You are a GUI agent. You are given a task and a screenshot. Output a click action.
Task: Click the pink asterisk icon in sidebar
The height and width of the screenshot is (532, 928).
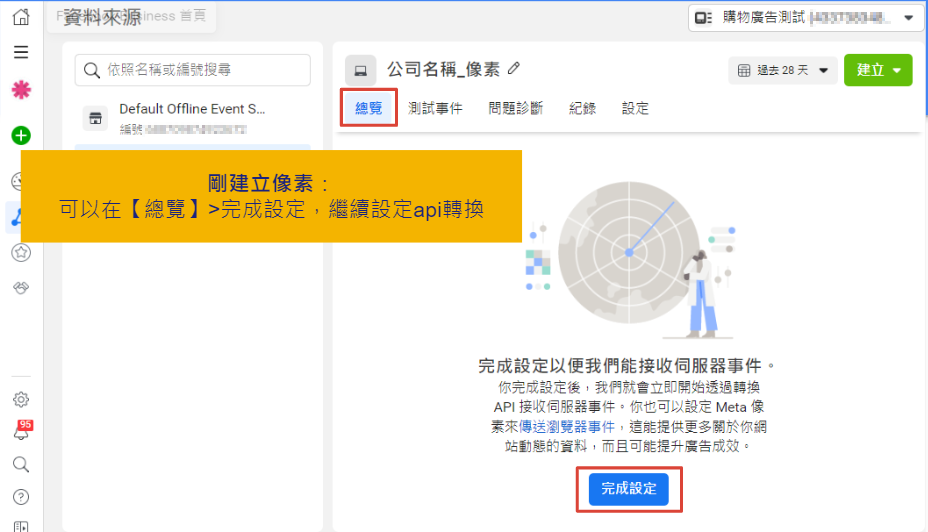[x=21, y=90]
